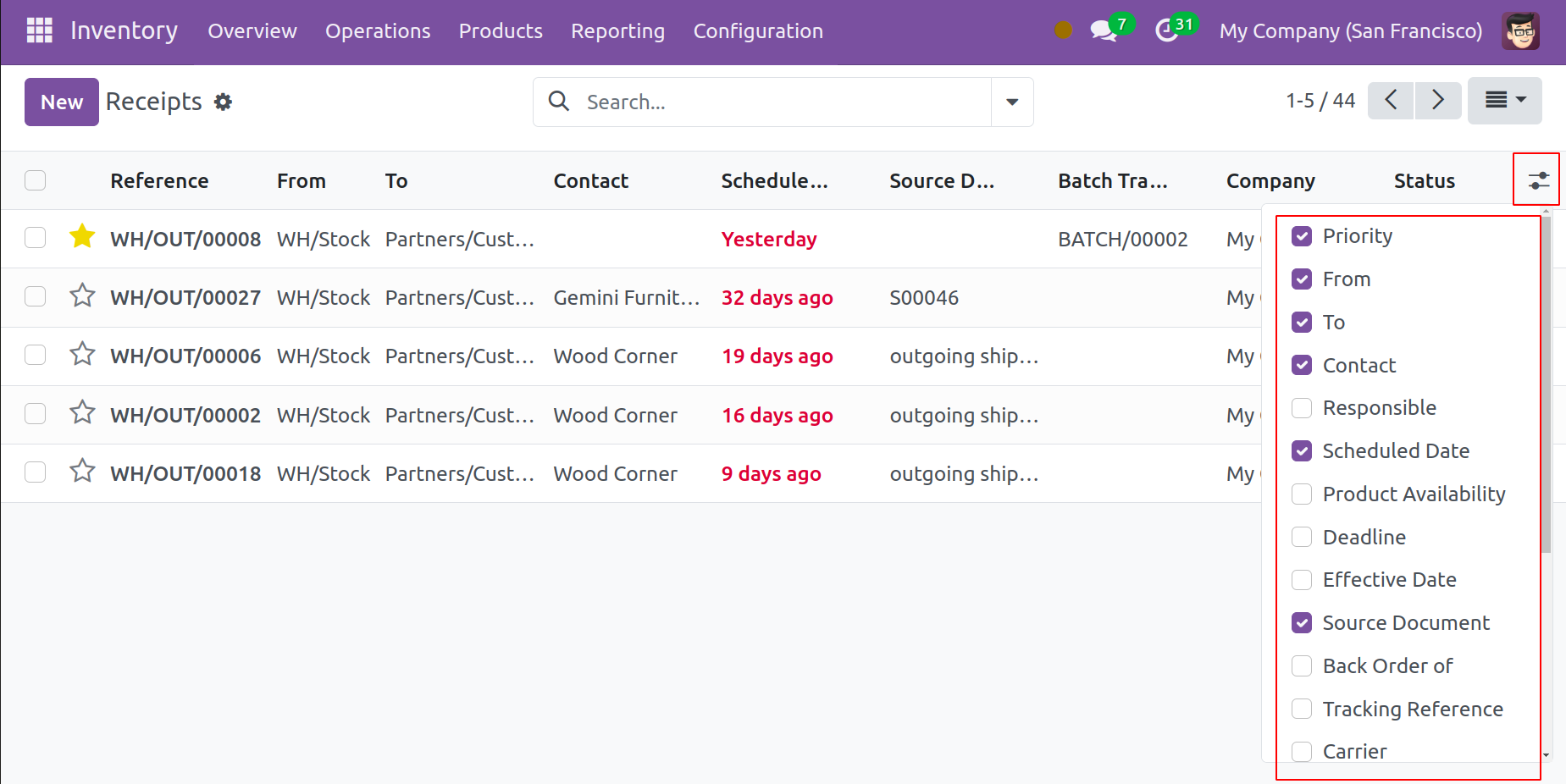Image resolution: width=1566 pixels, height=784 pixels.
Task: Unstar the priority of WH/OUT/00008
Action: pyautogui.click(x=82, y=237)
